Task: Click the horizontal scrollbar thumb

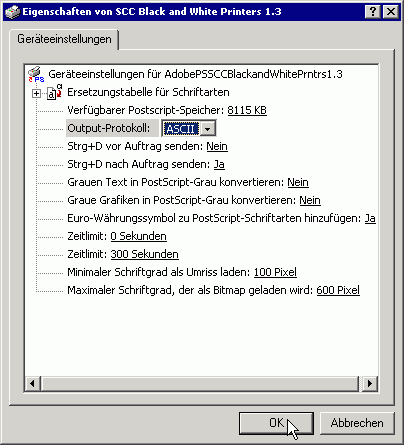Action: click(x=200, y=383)
